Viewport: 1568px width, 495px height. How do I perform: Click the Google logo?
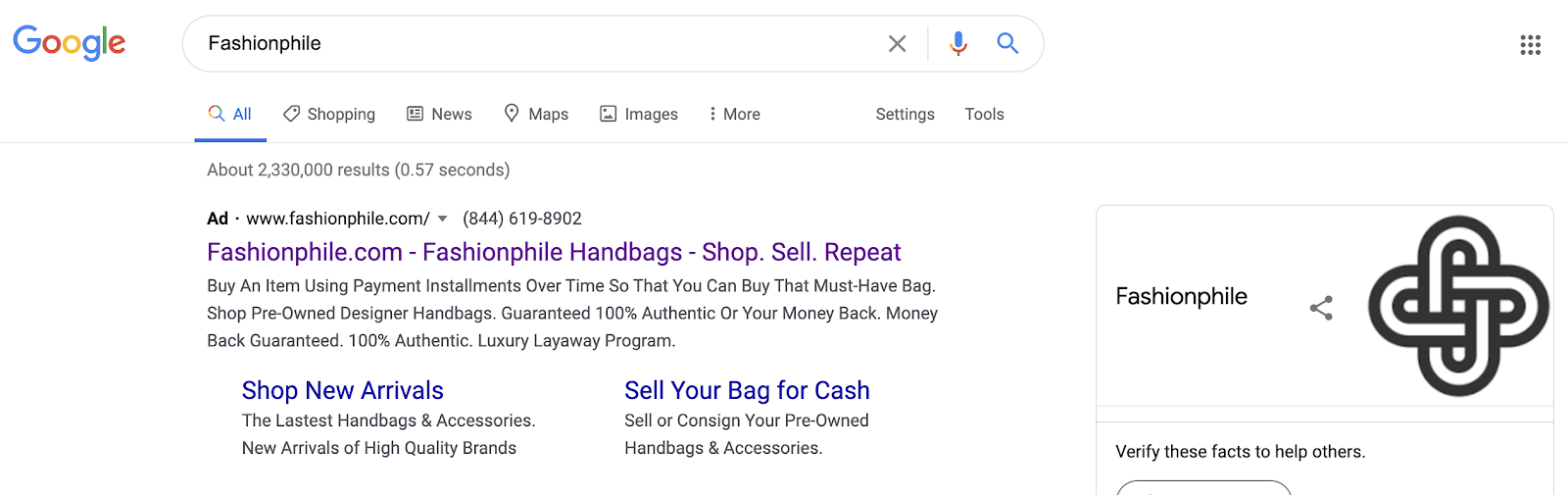click(69, 43)
